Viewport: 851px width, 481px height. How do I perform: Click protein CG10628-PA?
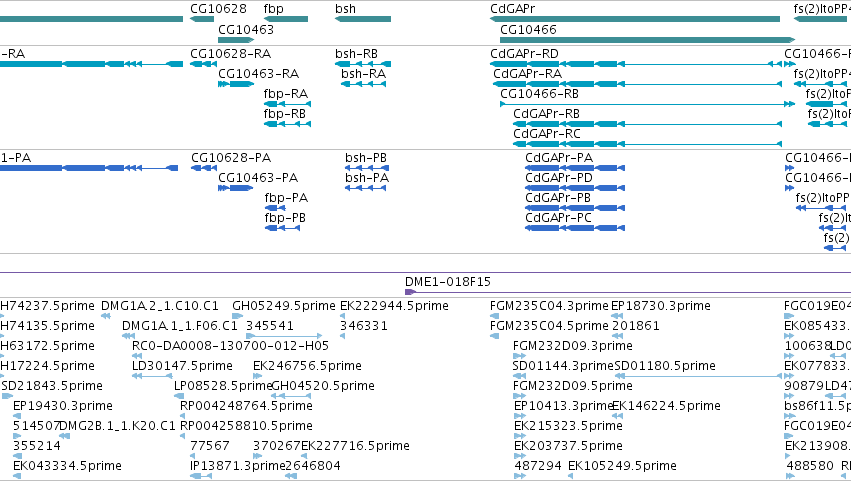(204, 168)
